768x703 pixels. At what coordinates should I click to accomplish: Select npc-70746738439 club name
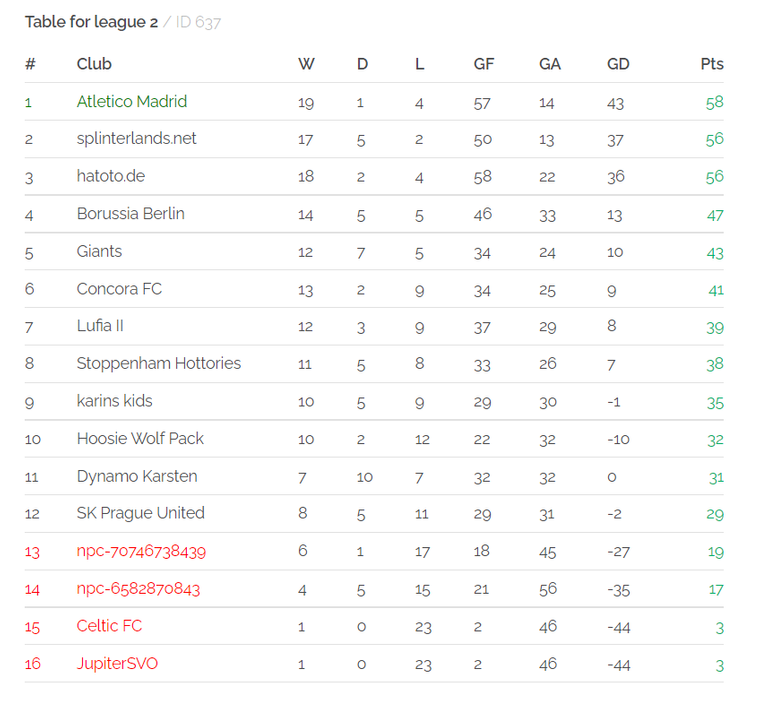click(141, 552)
